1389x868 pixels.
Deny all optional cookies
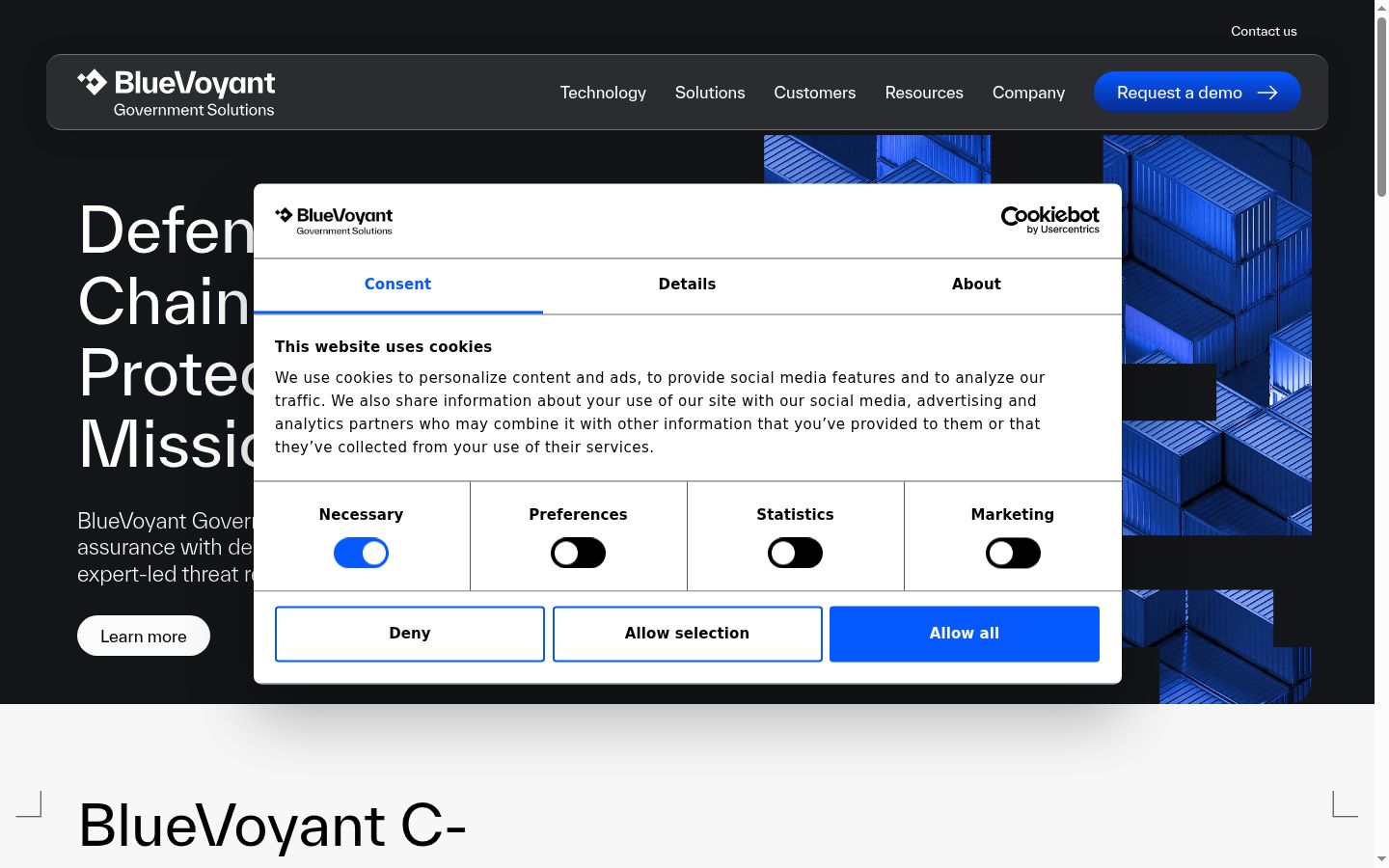410,634
